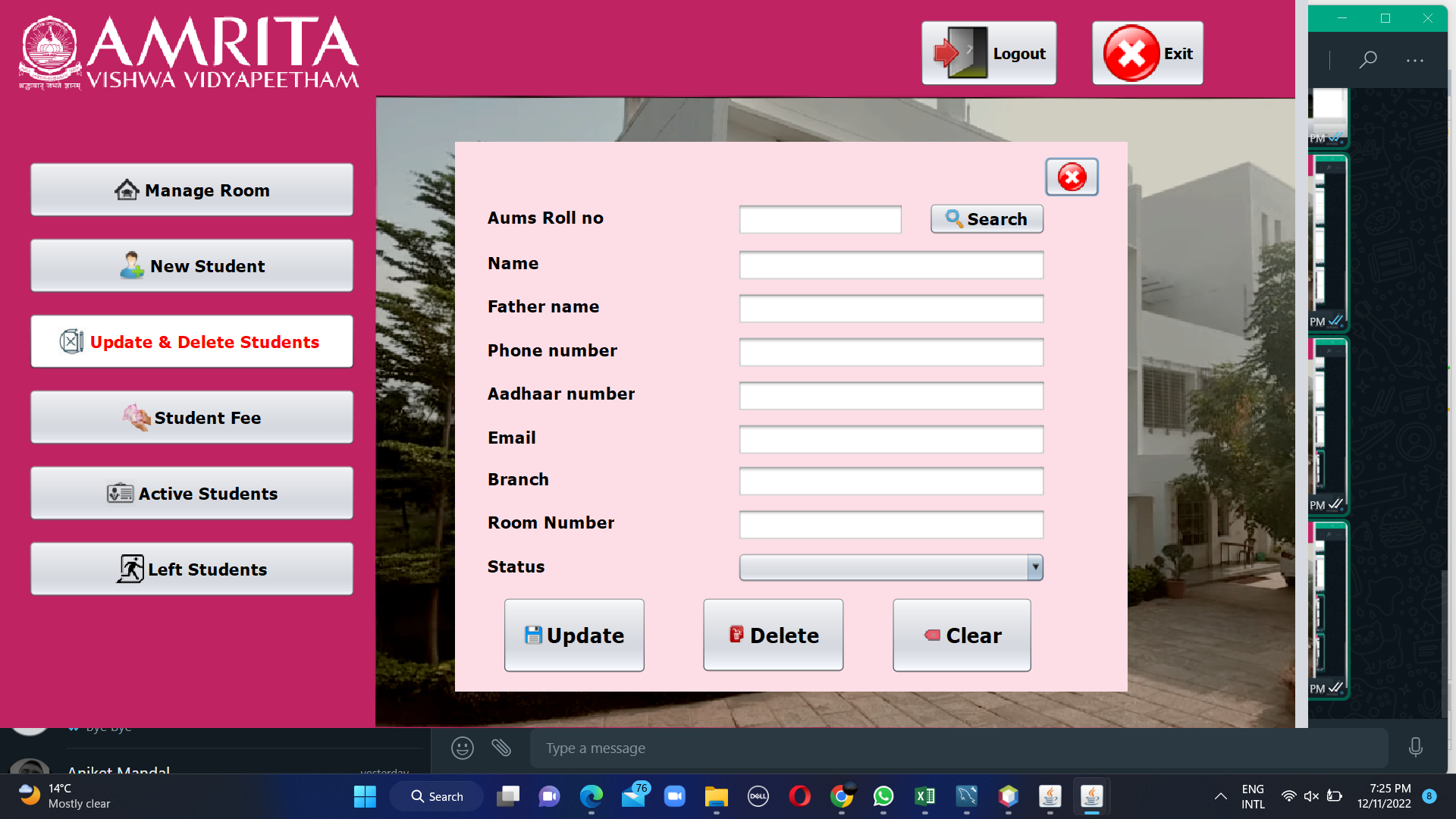This screenshot has height=819, width=1456.
Task: Click into the Room Number field
Action: click(891, 525)
